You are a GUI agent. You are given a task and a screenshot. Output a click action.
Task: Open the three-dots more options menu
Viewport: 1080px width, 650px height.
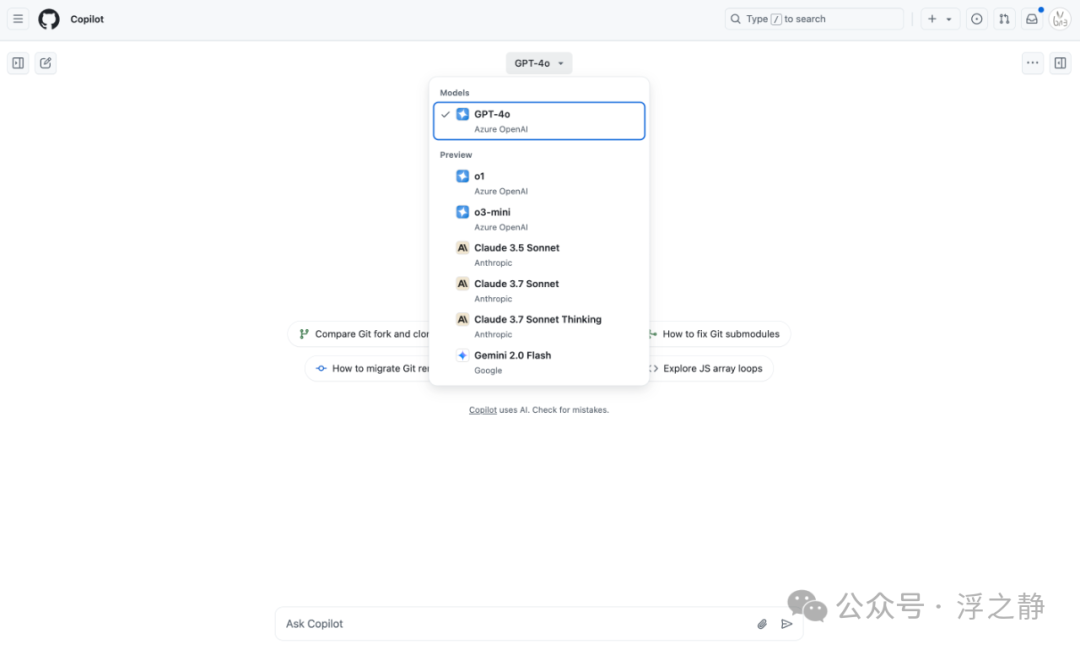coord(1032,63)
